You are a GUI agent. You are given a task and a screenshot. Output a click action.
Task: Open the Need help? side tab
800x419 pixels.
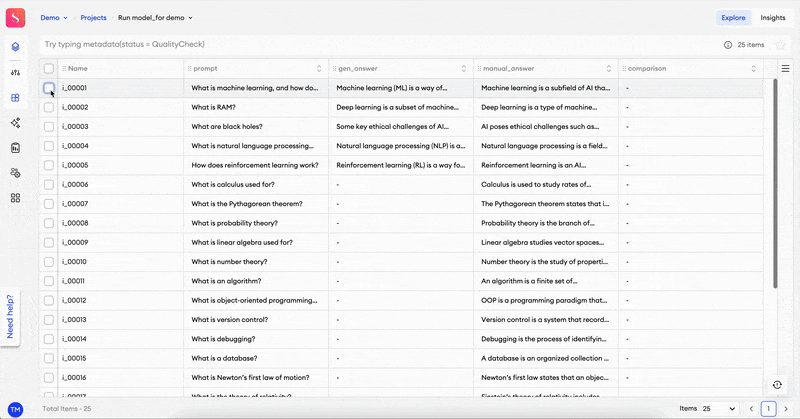point(10,316)
